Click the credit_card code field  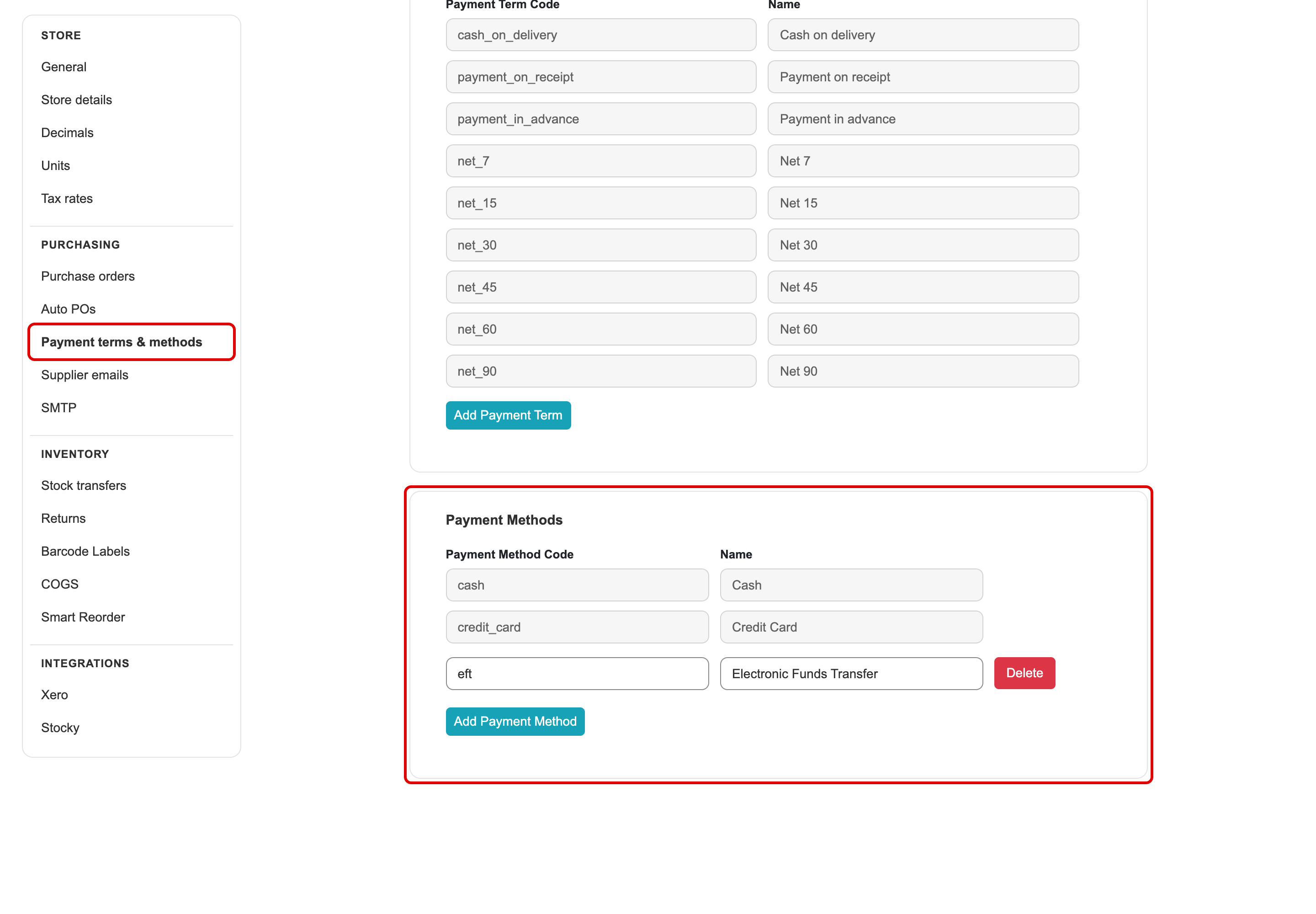pyautogui.click(x=577, y=627)
